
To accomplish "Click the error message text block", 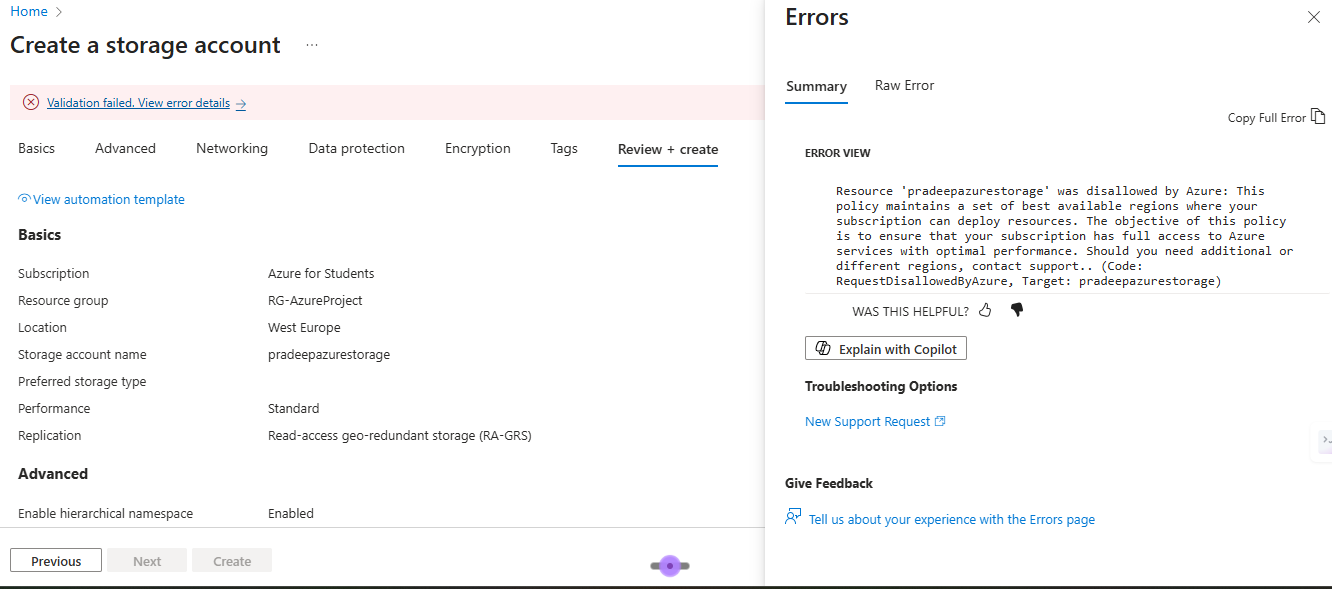I will pos(1065,236).
